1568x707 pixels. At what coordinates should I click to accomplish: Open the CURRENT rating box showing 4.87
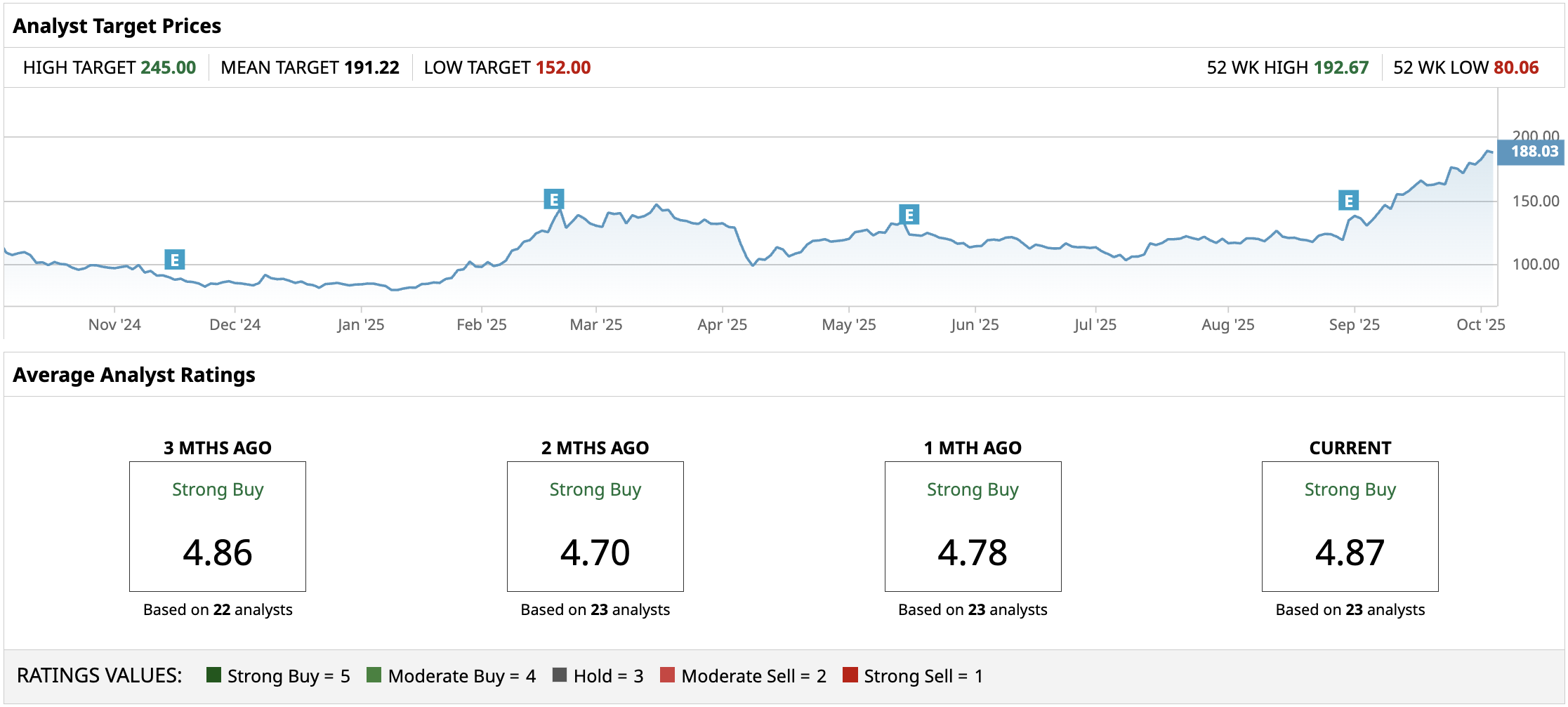click(1350, 526)
